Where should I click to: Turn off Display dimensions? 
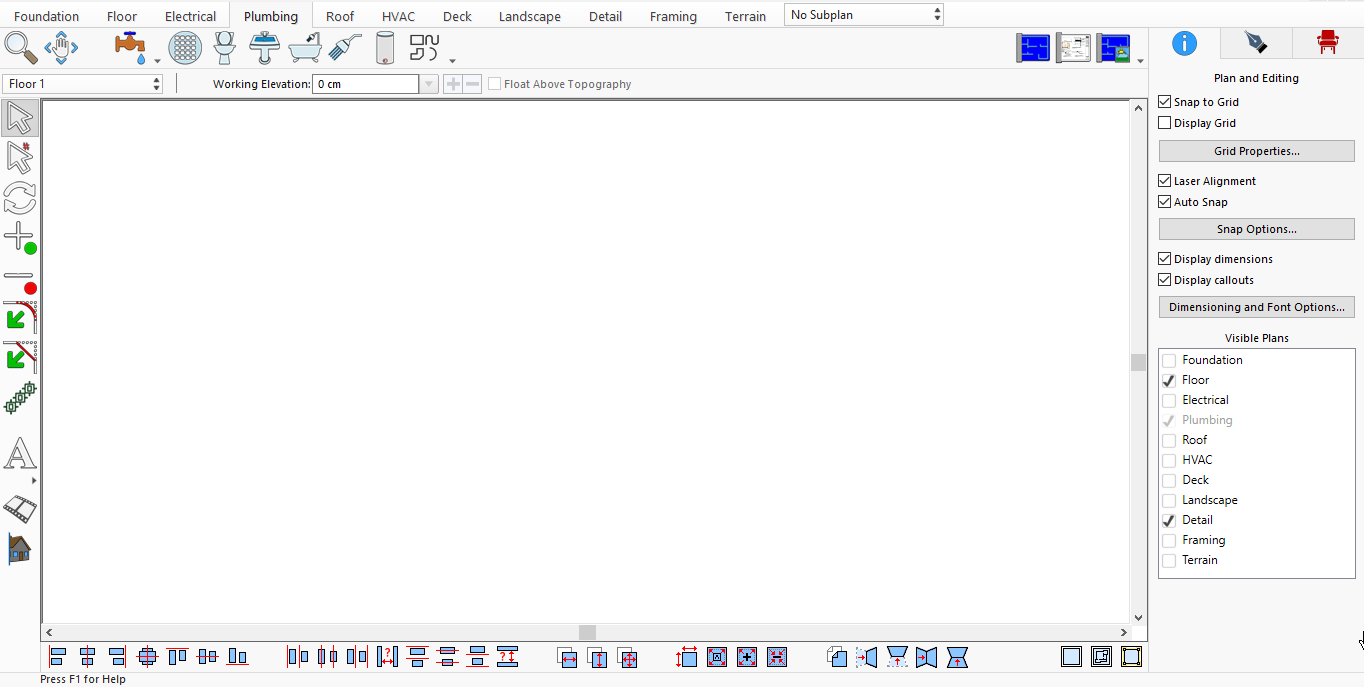(x=1164, y=259)
